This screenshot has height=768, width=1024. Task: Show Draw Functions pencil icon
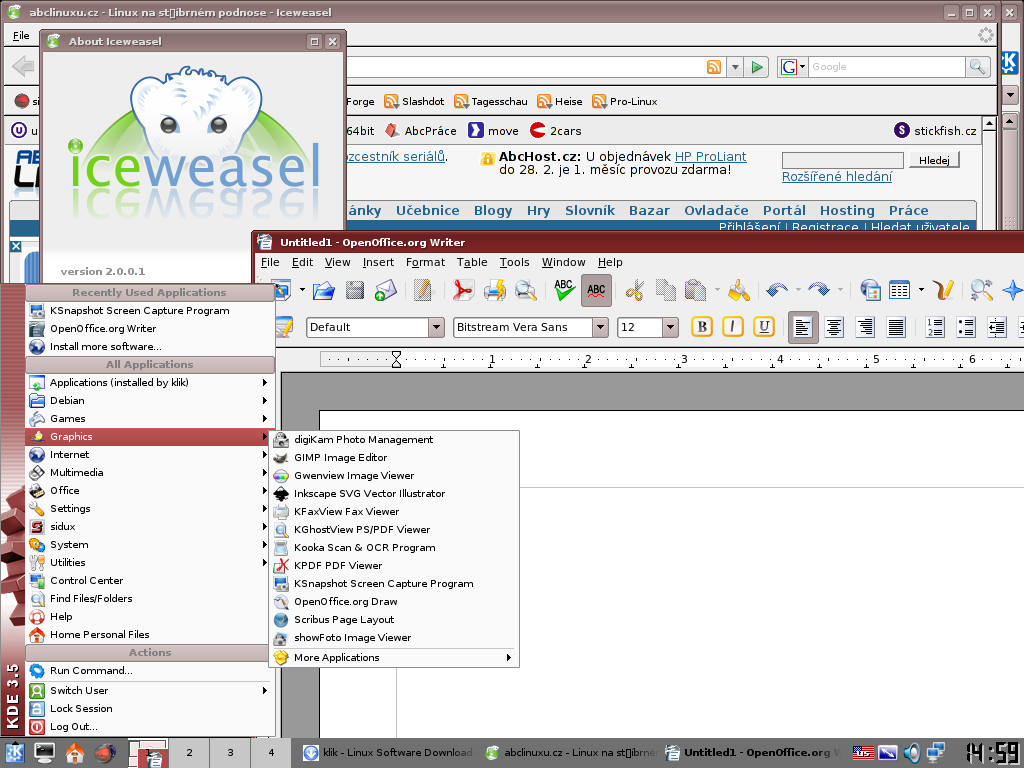943,290
